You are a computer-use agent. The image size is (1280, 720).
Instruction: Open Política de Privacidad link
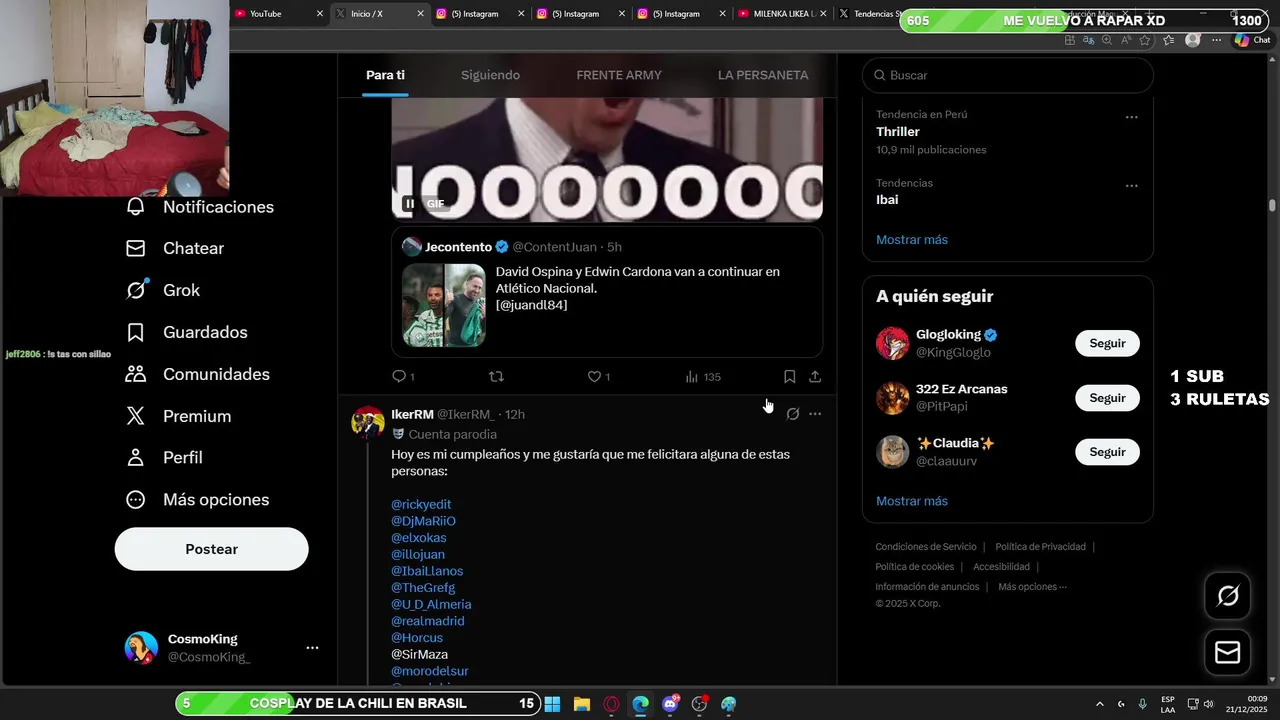(x=1040, y=547)
